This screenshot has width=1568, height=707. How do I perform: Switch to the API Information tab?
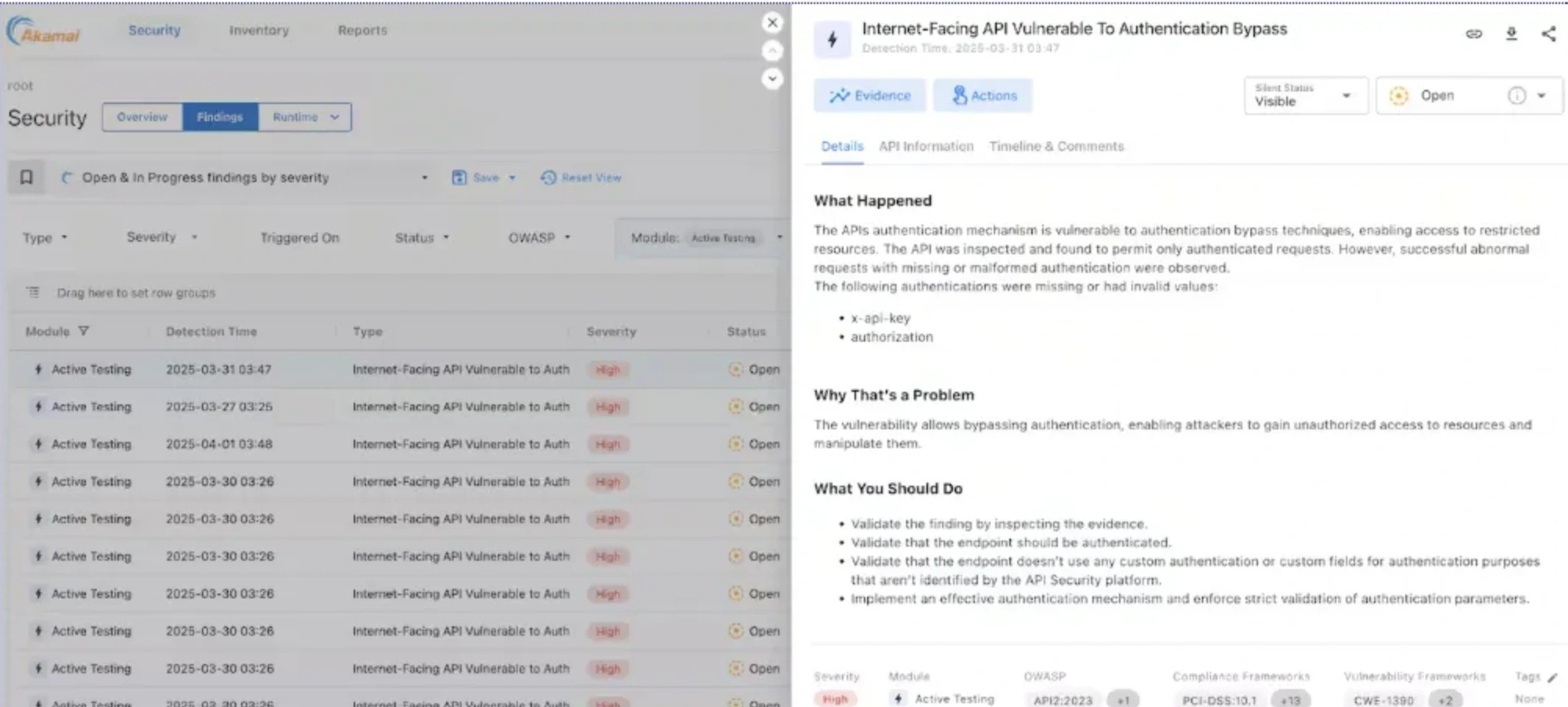926,146
